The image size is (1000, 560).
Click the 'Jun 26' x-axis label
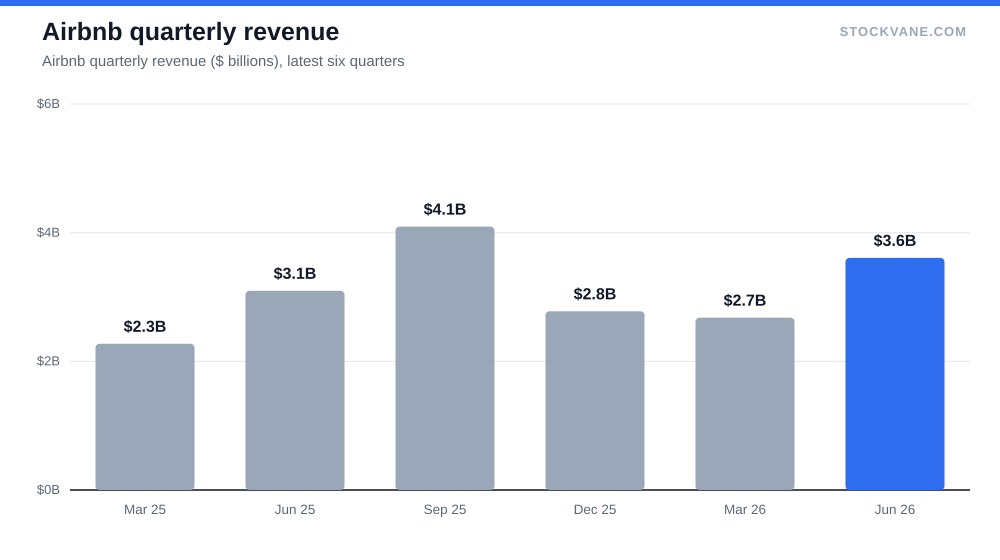click(x=895, y=510)
